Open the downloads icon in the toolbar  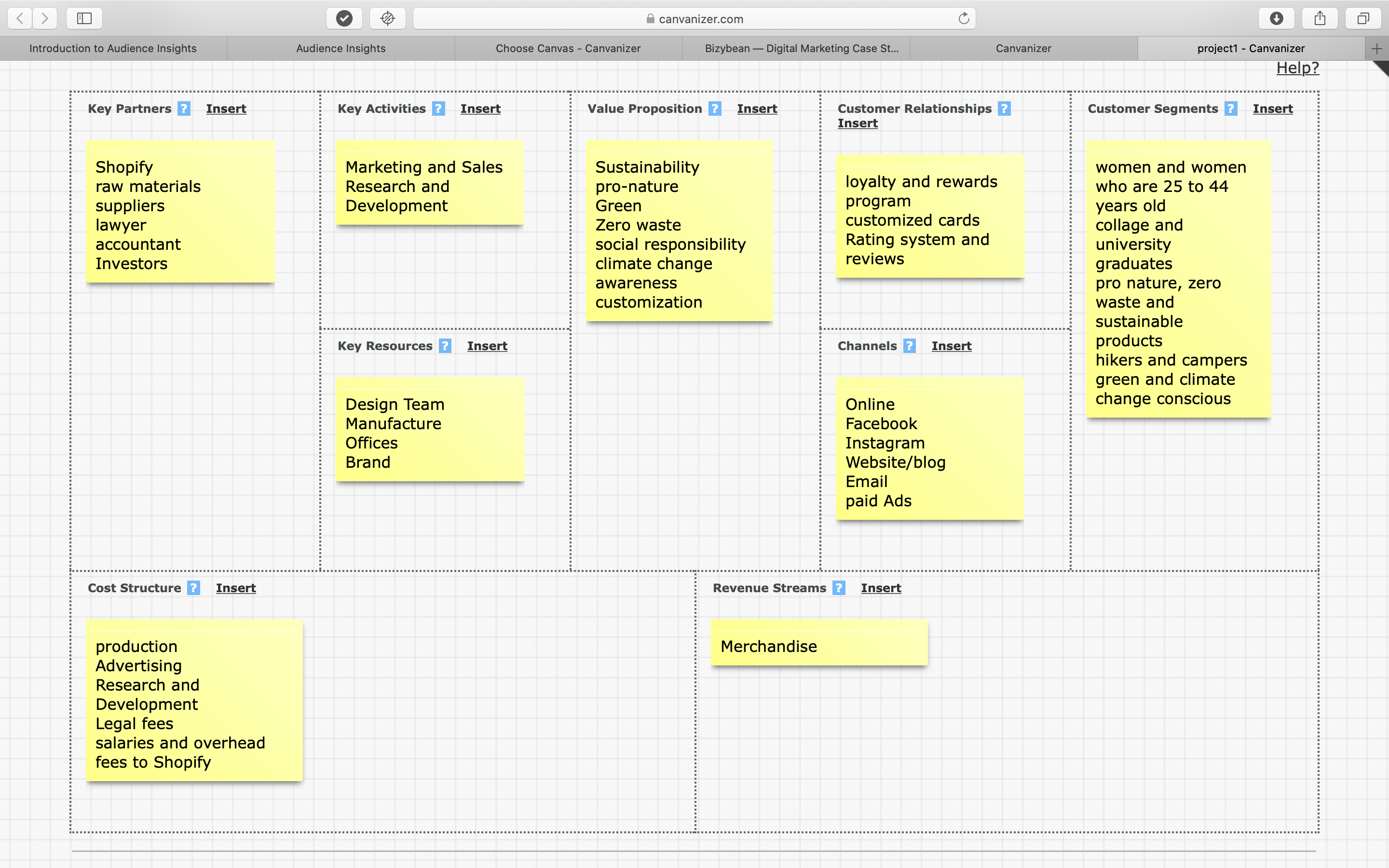tap(1276, 18)
